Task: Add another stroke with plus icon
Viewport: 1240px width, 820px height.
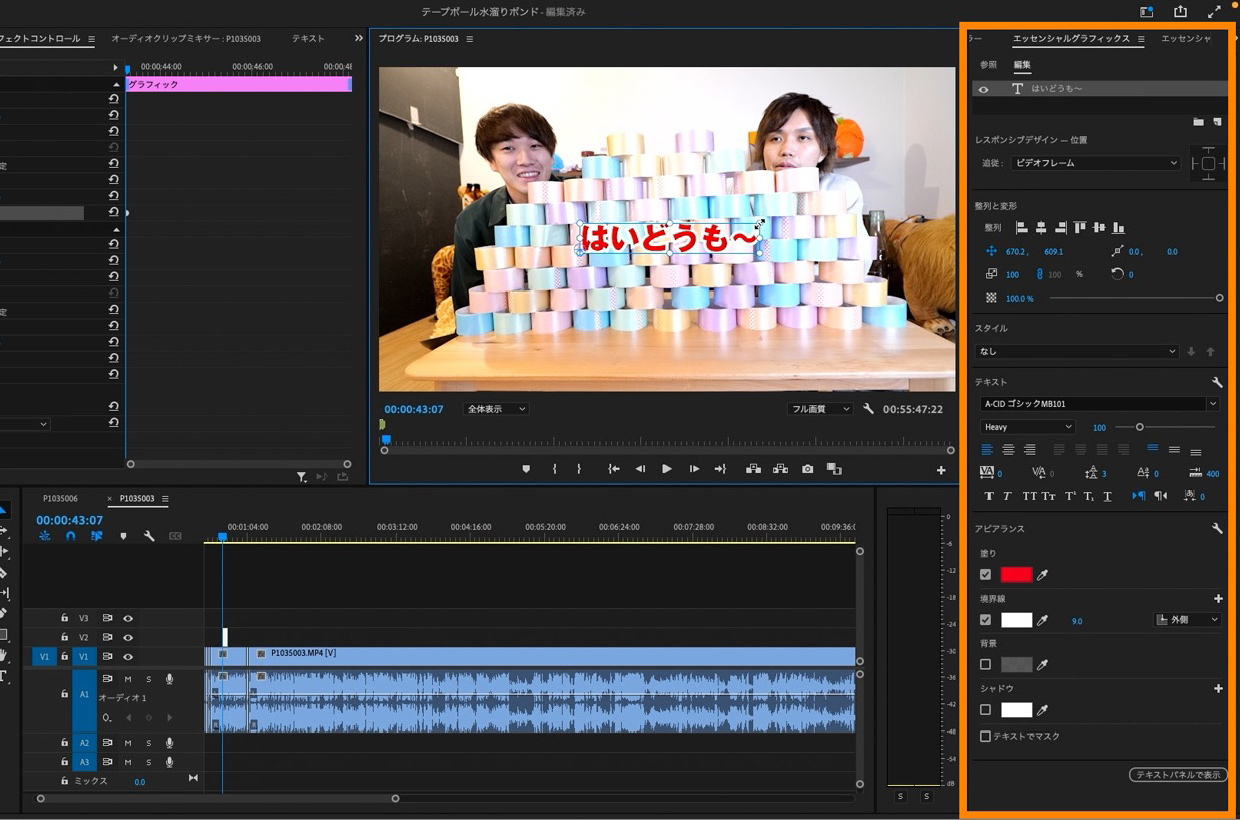Action: click(1218, 599)
